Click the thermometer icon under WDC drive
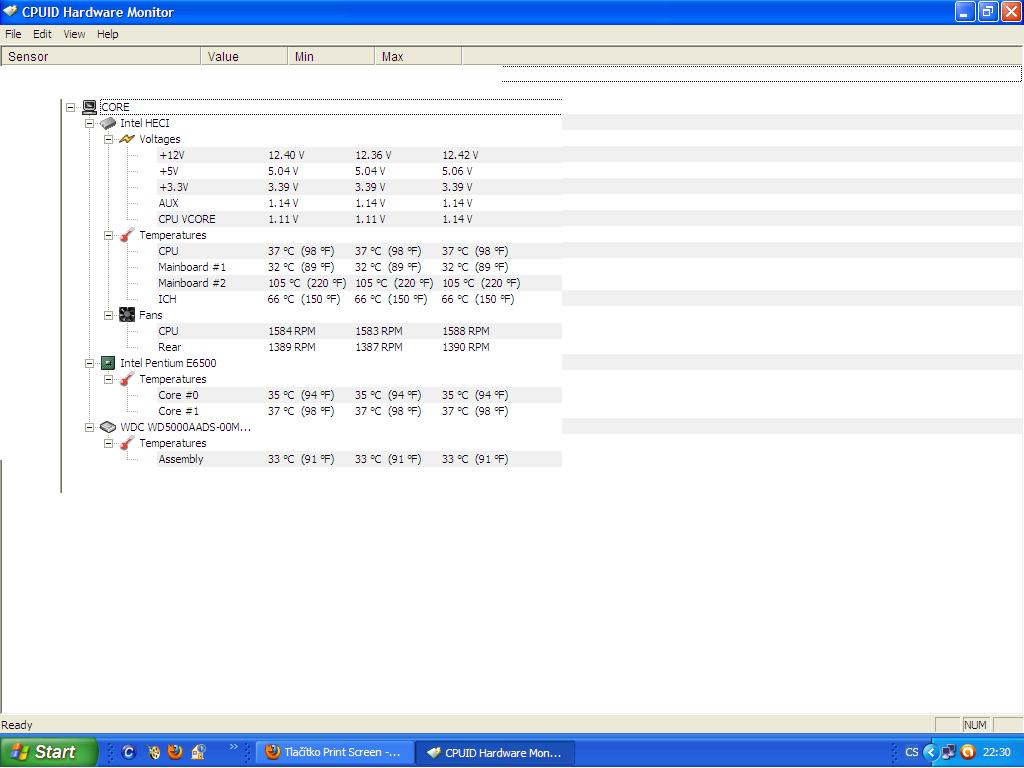 point(127,443)
